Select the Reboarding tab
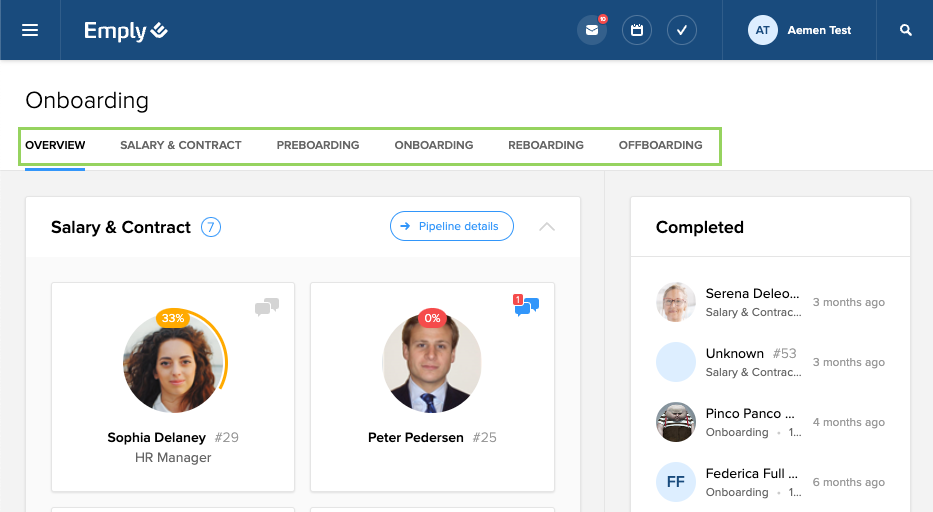933x512 pixels. (x=546, y=145)
